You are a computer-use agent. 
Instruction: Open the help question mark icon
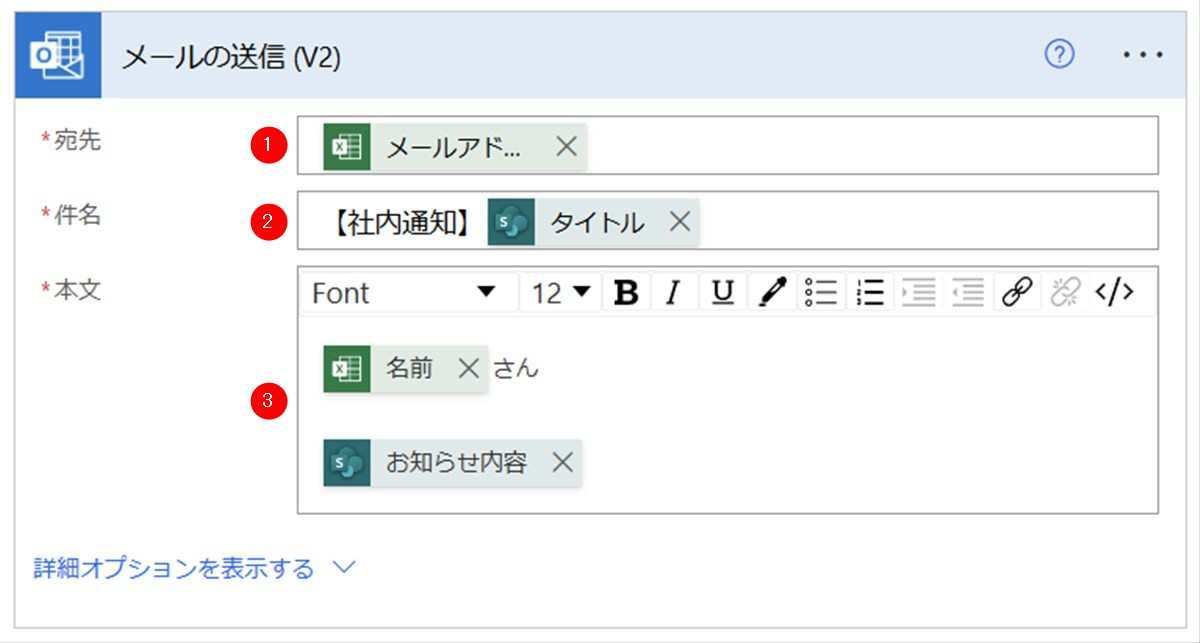point(1059,56)
